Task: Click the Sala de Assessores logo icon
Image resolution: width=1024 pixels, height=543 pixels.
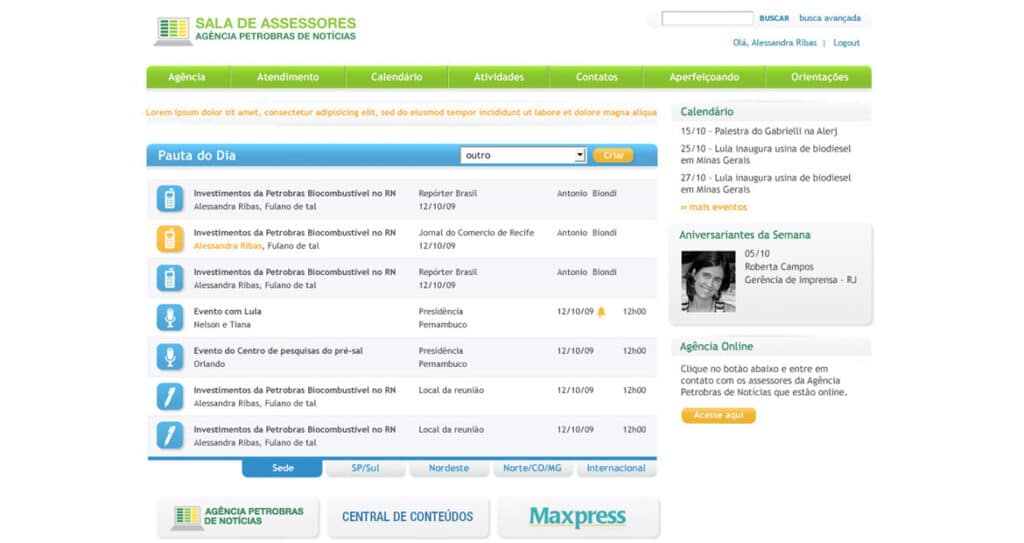Action: click(x=172, y=30)
